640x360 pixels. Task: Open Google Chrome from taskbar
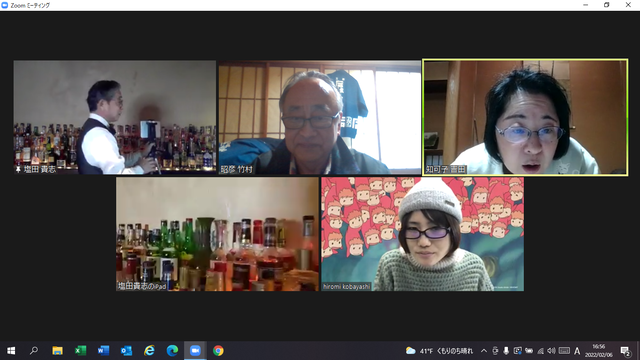[218, 351]
